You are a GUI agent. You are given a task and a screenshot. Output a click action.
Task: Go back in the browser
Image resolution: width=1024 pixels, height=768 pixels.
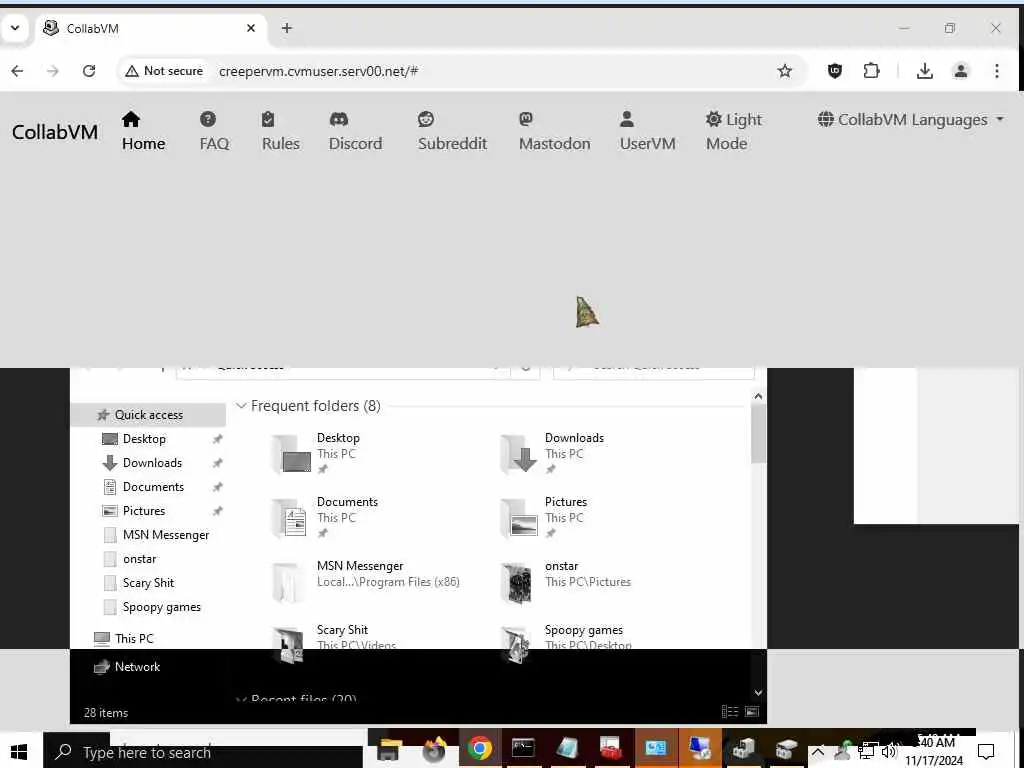click(x=18, y=71)
